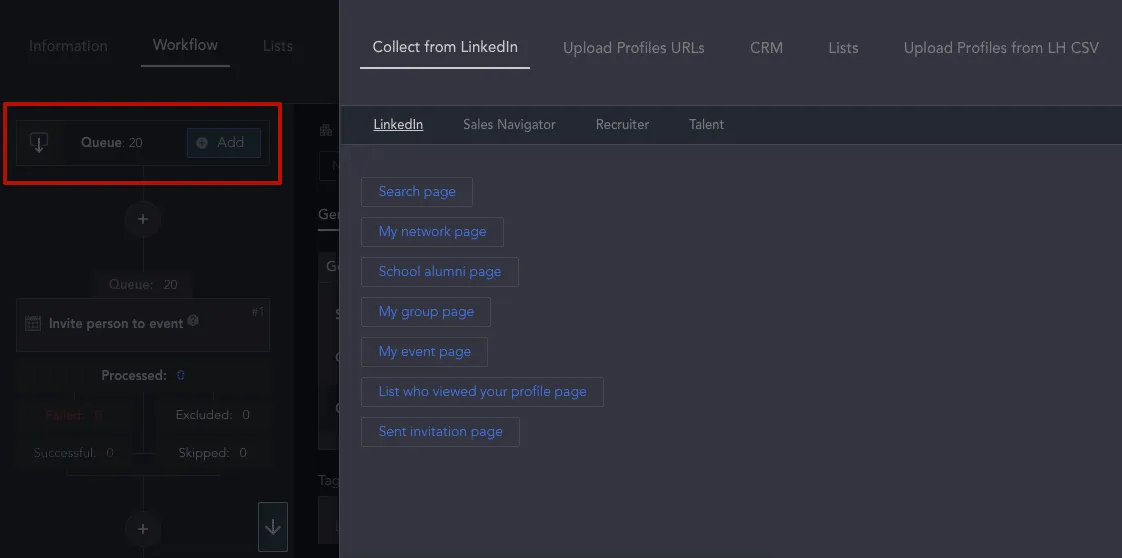Viewport: 1122px width, 558px height.
Task: Select the Collect from LinkedIn tab
Action: tap(445, 47)
